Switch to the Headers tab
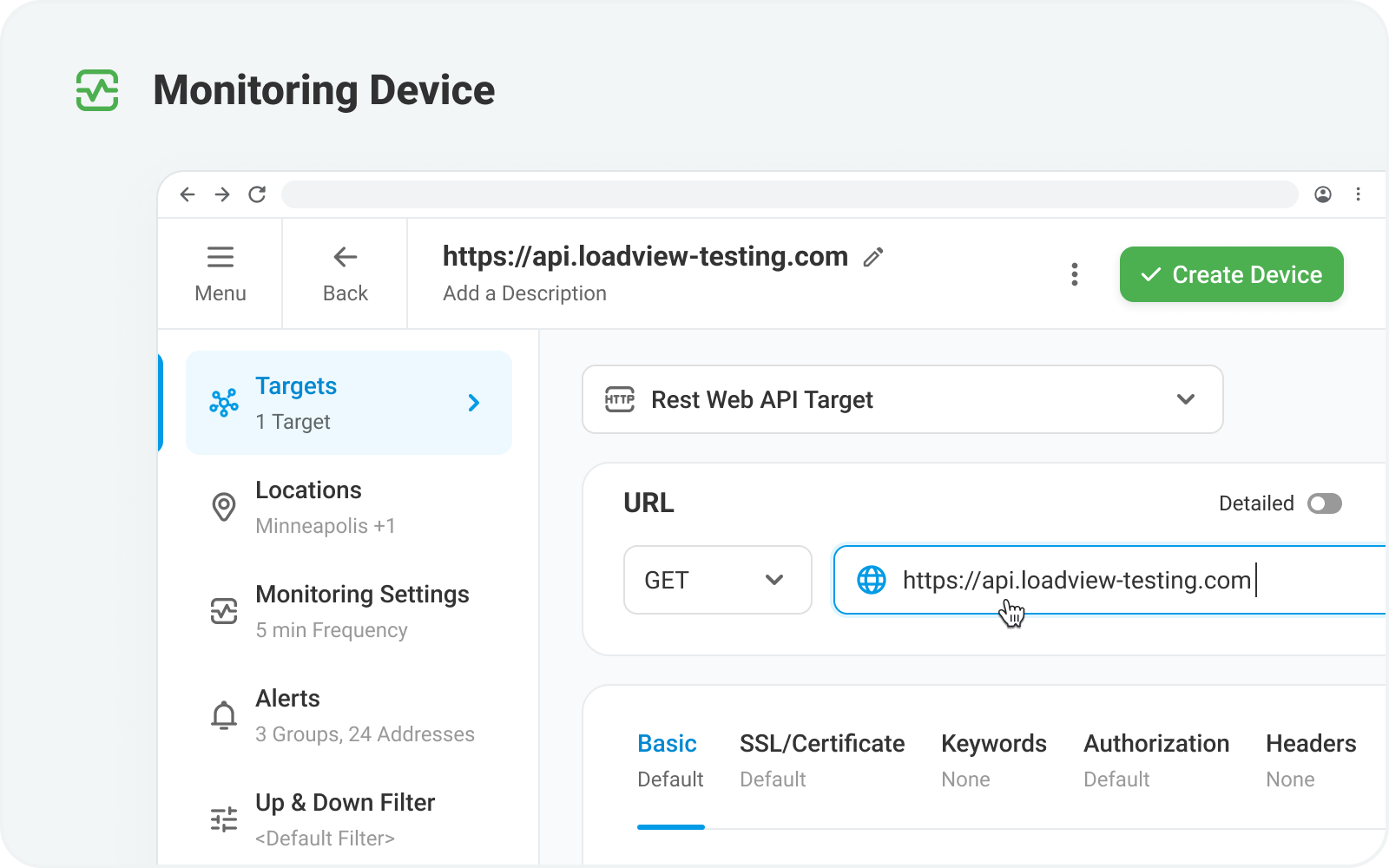Screen dimensions: 1389x868 click(x=1311, y=761)
